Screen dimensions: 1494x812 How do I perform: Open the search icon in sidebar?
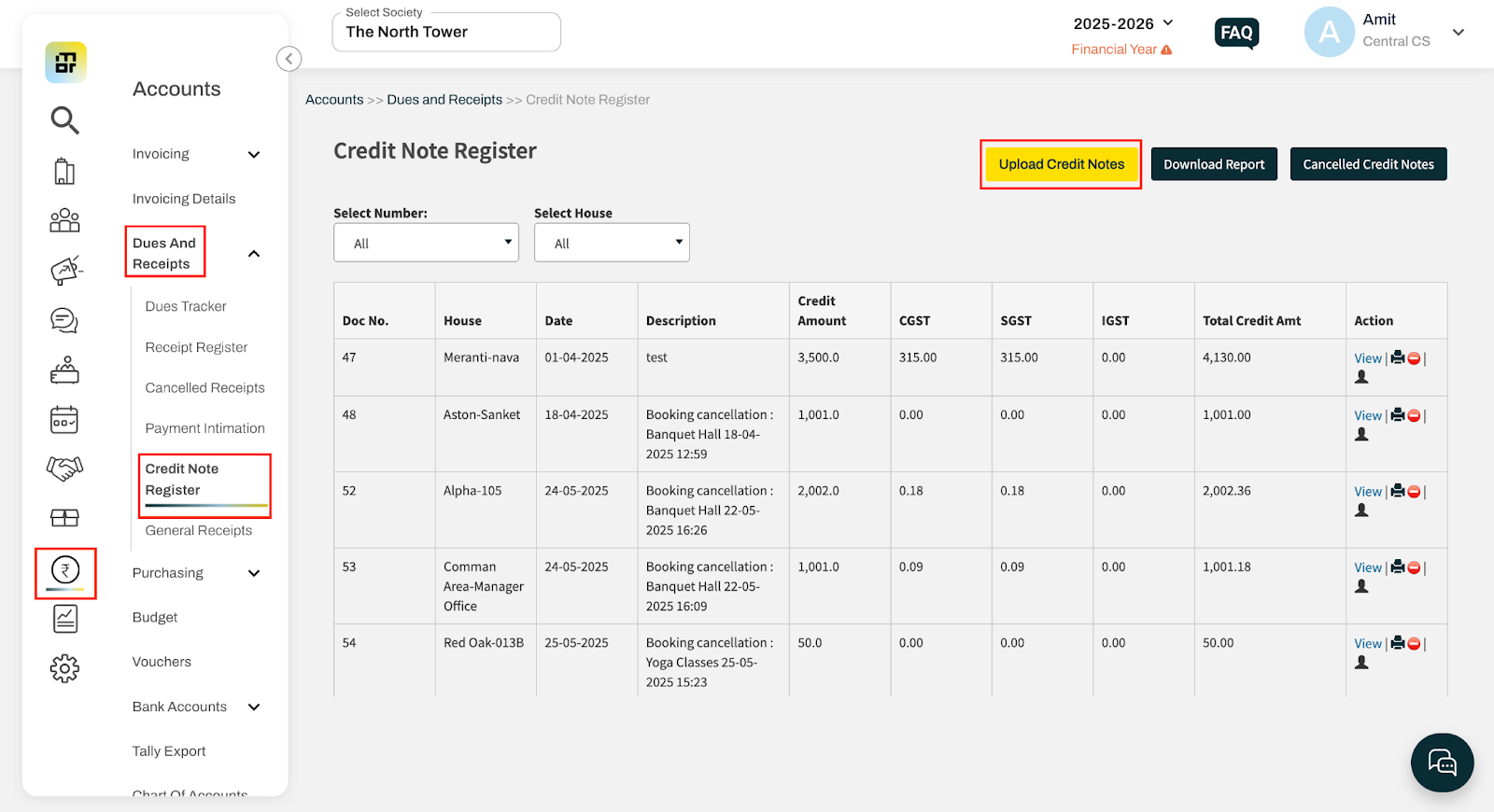point(64,119)
